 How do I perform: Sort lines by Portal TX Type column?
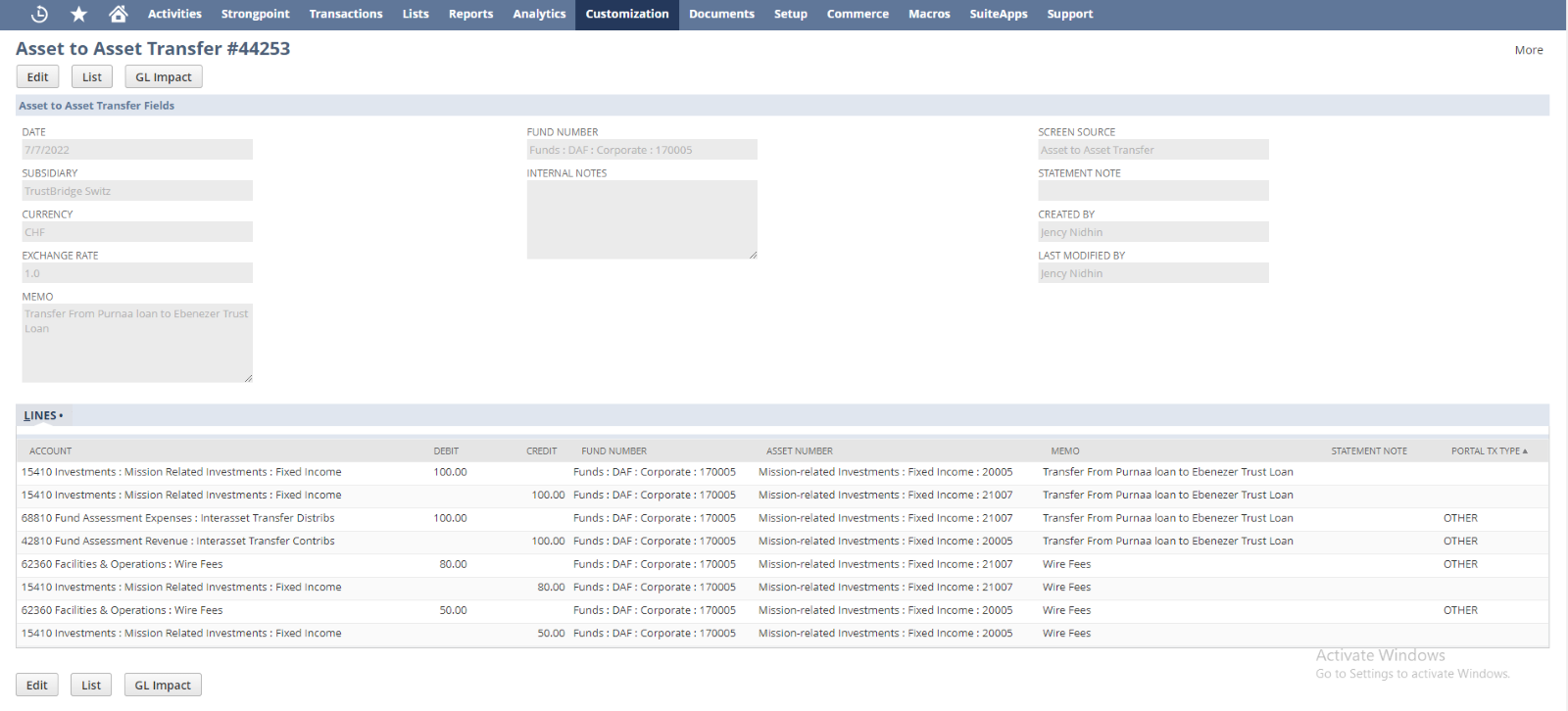pos(1488,451)
